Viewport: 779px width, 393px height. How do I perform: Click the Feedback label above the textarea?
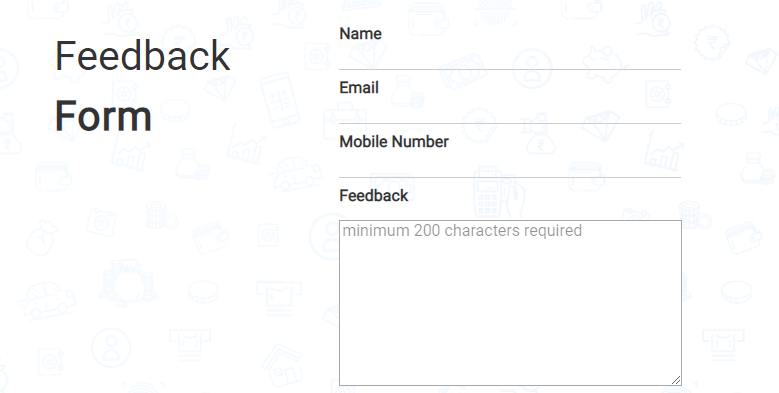click(x=374, y=196)
